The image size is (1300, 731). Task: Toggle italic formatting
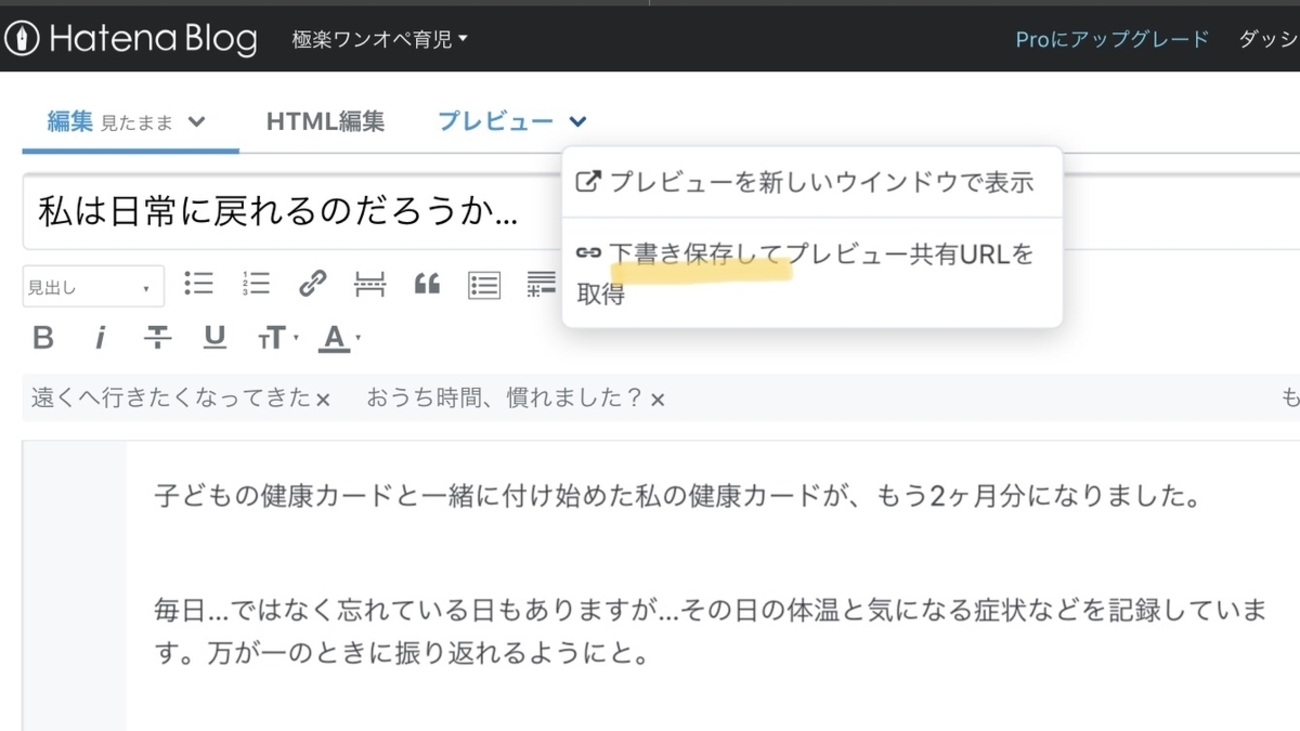click(x=99, y=338)
